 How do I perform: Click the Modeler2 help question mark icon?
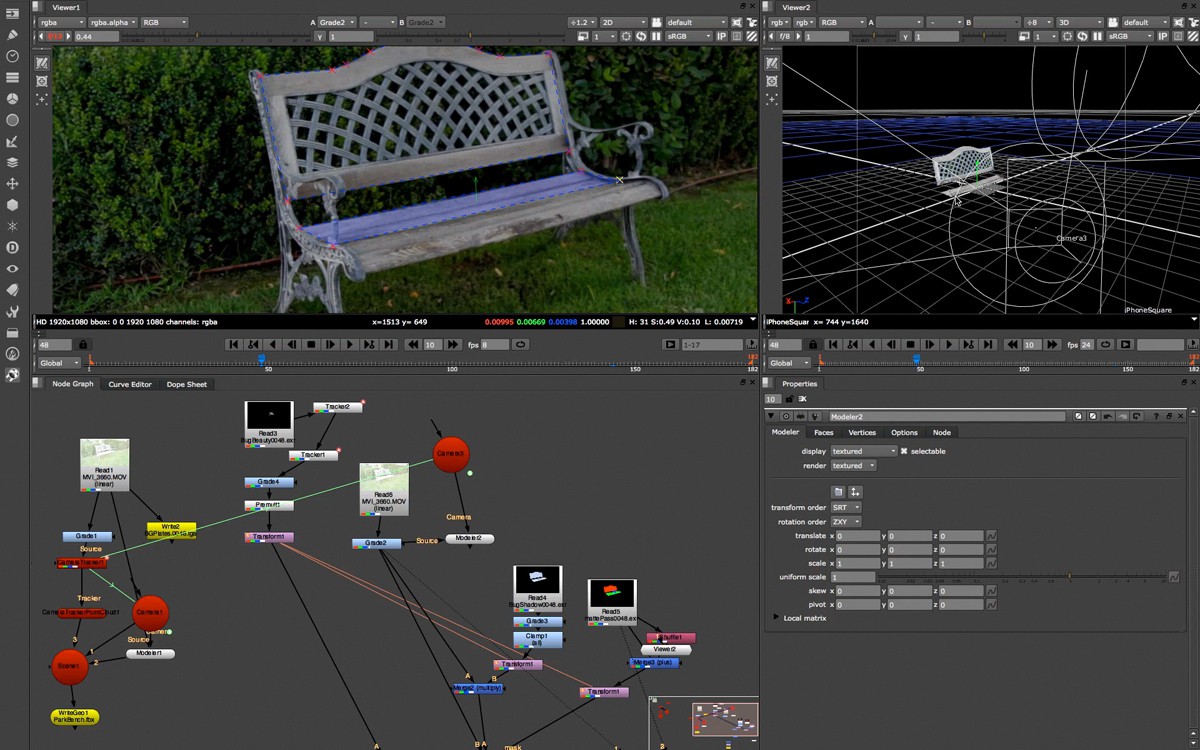(1156, 416)
